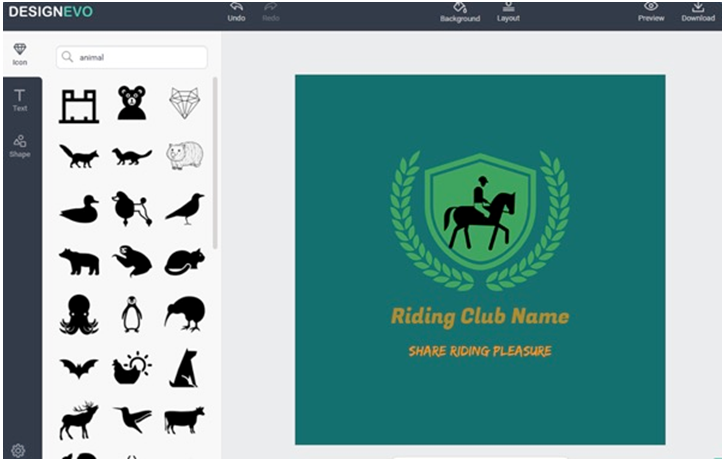Select the teddy bear icon
Image resolution: width=726 pixels, height=465 pixels.
point(131,103)
